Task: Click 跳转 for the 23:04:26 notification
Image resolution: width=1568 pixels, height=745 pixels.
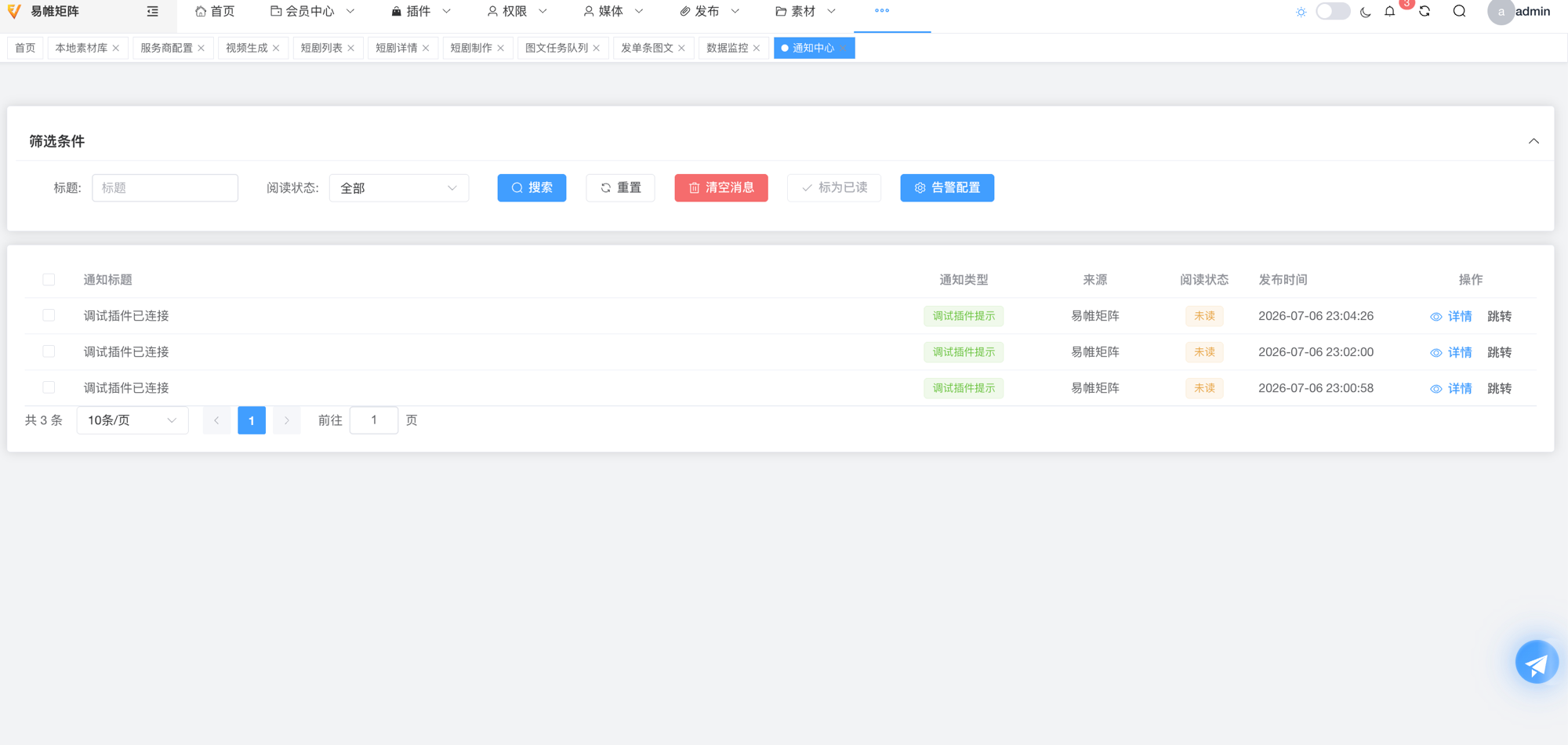Action: pyautogui.click(x=1500, y=316)
